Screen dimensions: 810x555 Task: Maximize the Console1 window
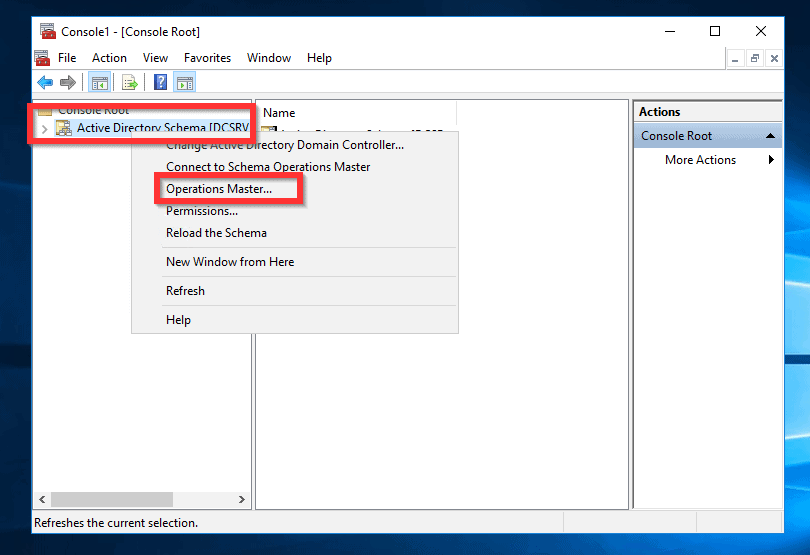tap(715, 32)
